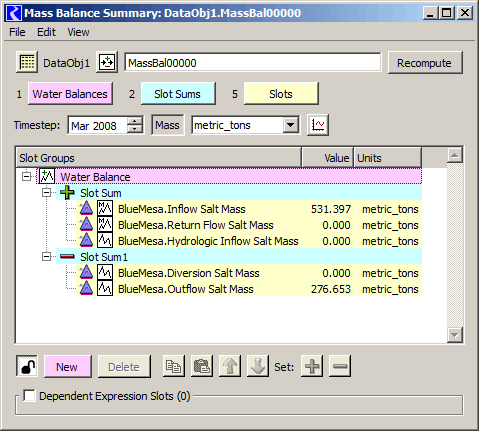Toggle the Dependent Expression Slots checkbox
Screen dimensions: 479x431
[29, 396]
